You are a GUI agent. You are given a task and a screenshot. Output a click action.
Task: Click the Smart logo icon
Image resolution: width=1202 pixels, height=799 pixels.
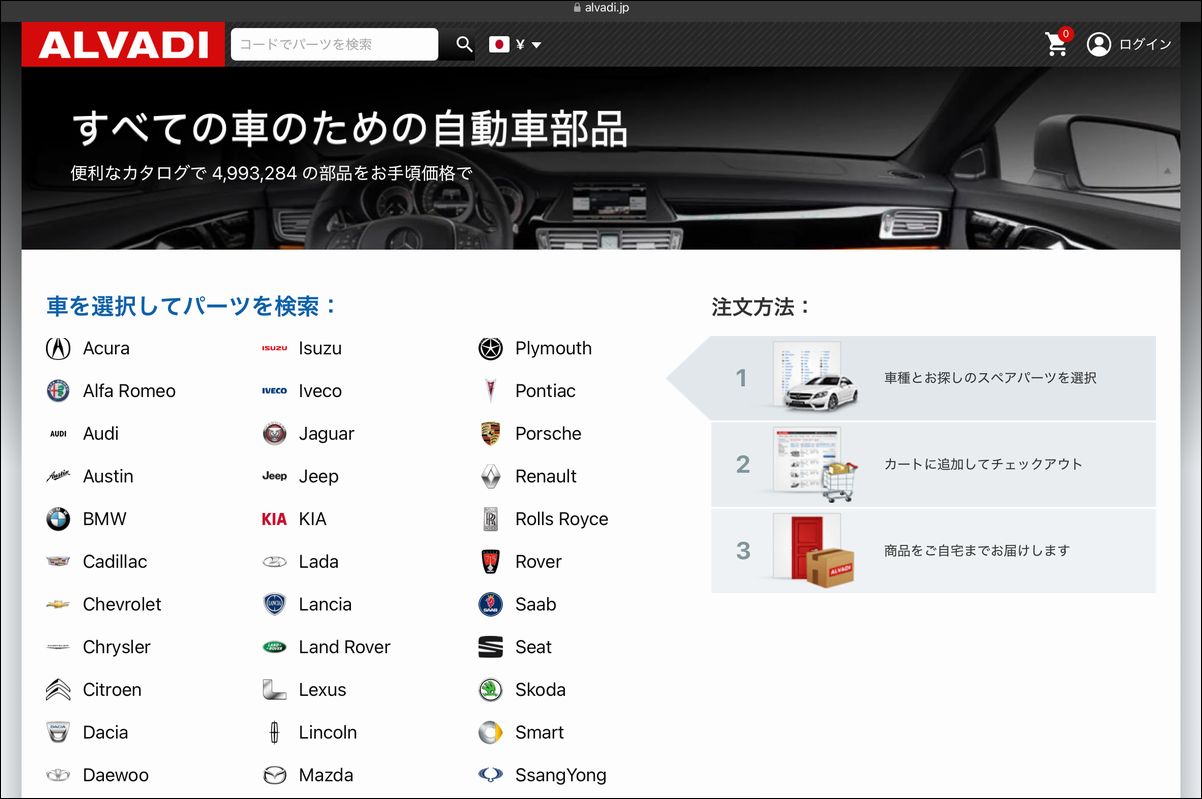(x=490, y=732)
